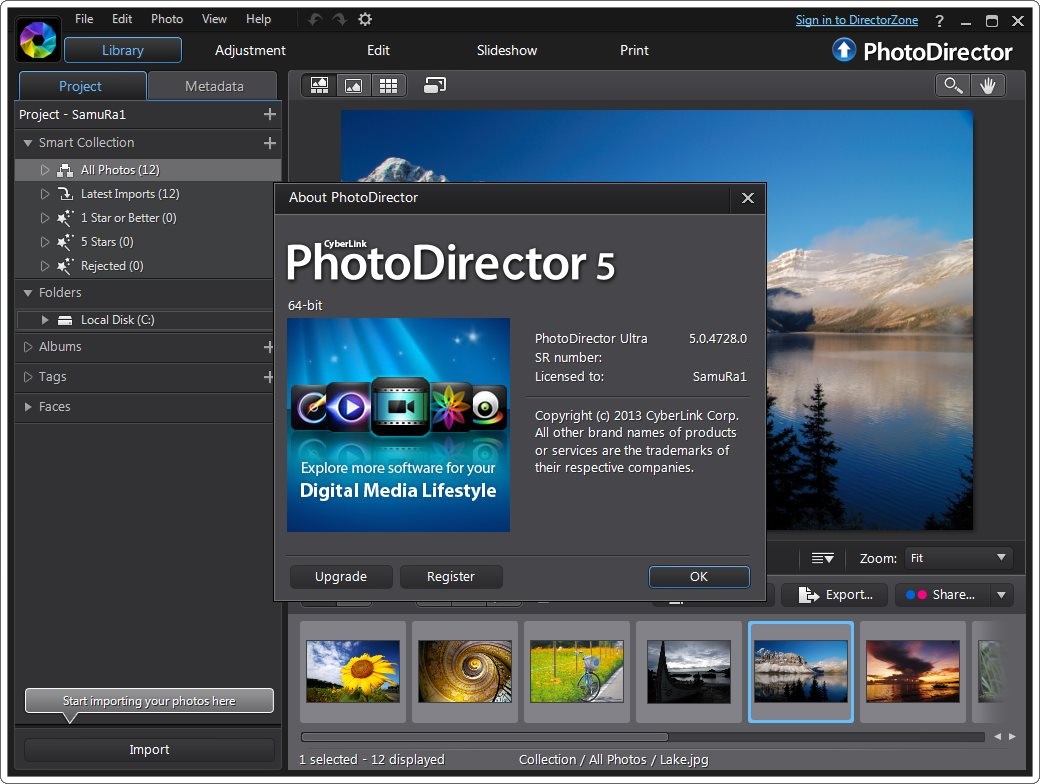The image size is (1040, 784).
Task: Click the Library module button
Action: 123,50
